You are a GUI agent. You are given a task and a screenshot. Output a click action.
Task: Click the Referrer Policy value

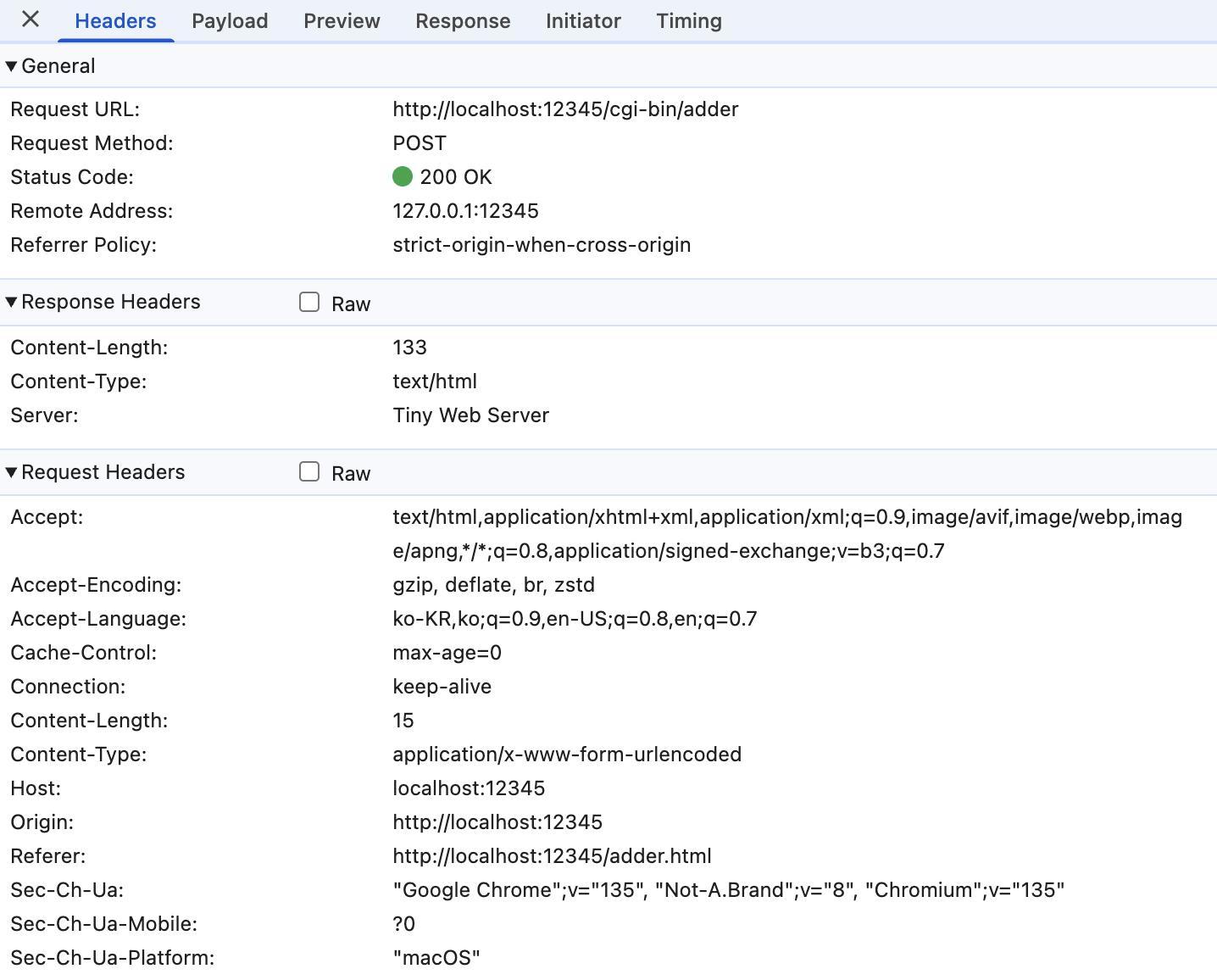[x=542, y=245]
